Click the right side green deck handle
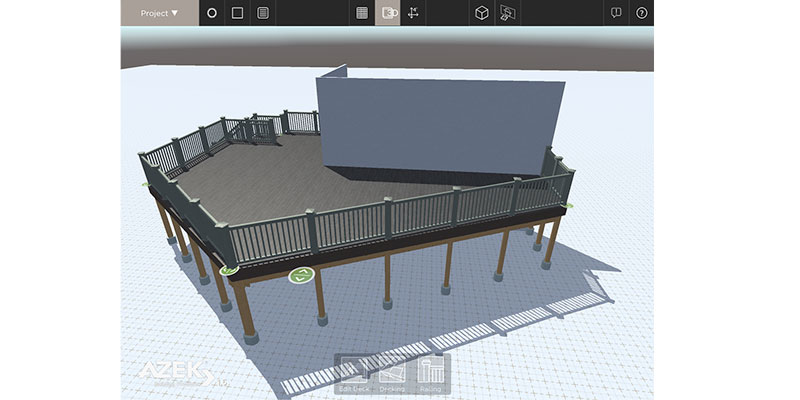Image resolution: width=800 pixels, height=400 pixels. pos(569,205)
